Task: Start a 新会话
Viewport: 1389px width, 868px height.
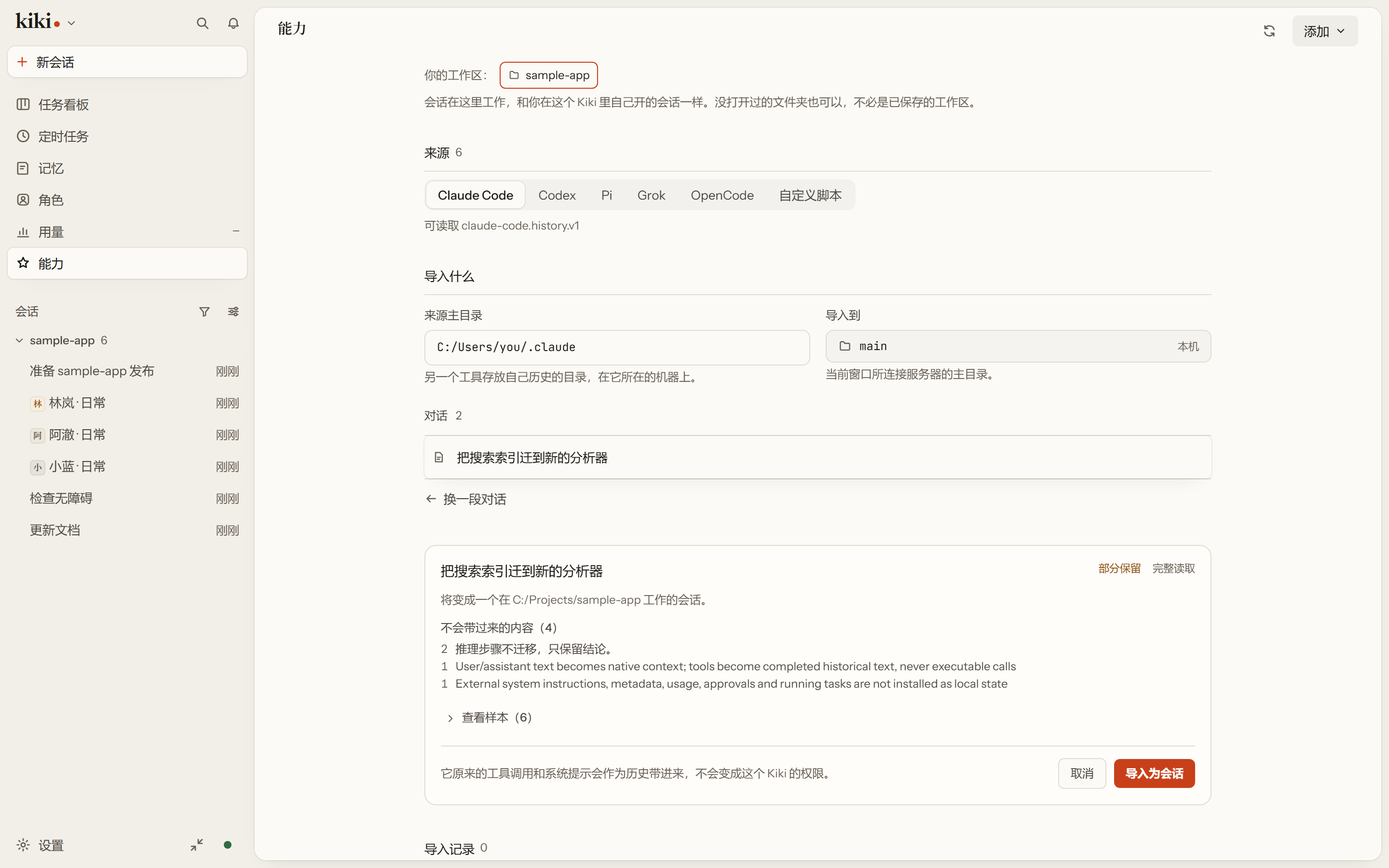Action: (x=127, y=62)
